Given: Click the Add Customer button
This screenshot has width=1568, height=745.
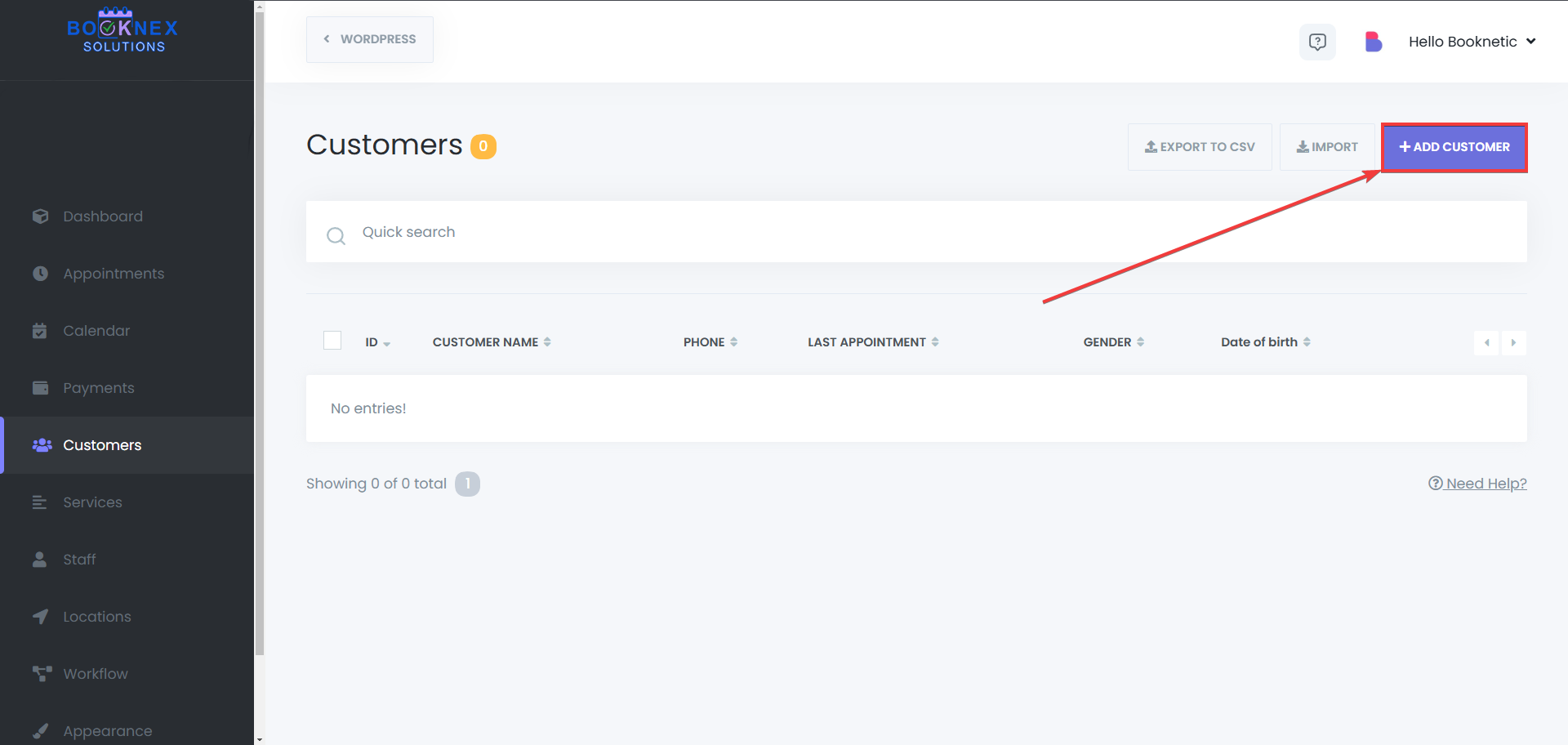Looking at the screenshot, I should [x=1454, y=147].
